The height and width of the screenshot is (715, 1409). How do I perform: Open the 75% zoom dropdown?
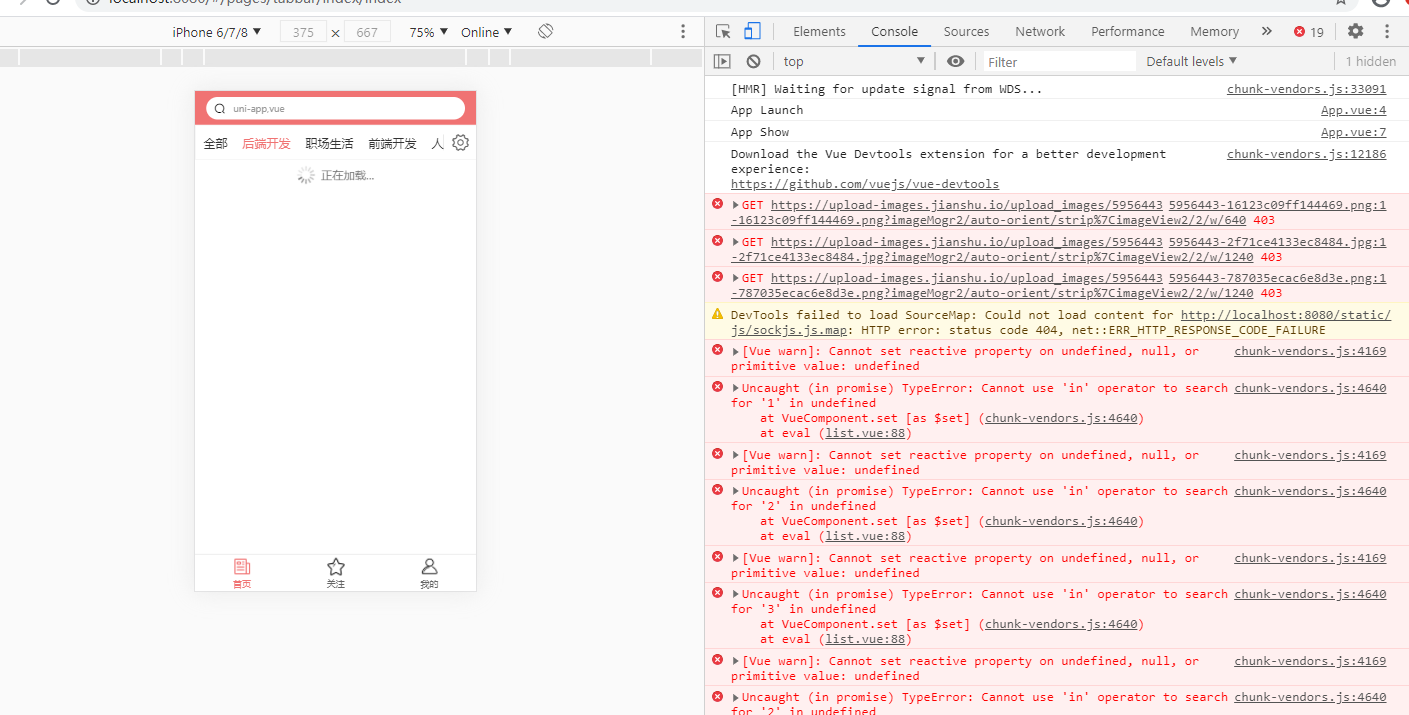428,32
